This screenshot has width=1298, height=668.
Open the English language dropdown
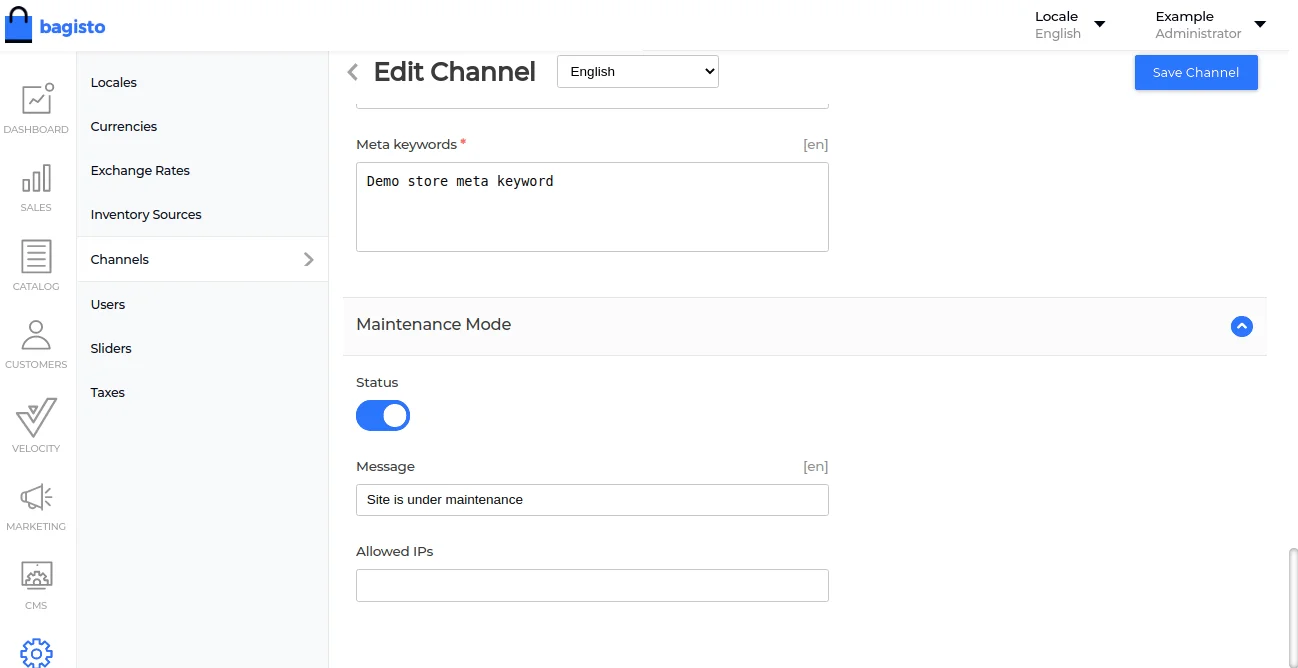637,72
